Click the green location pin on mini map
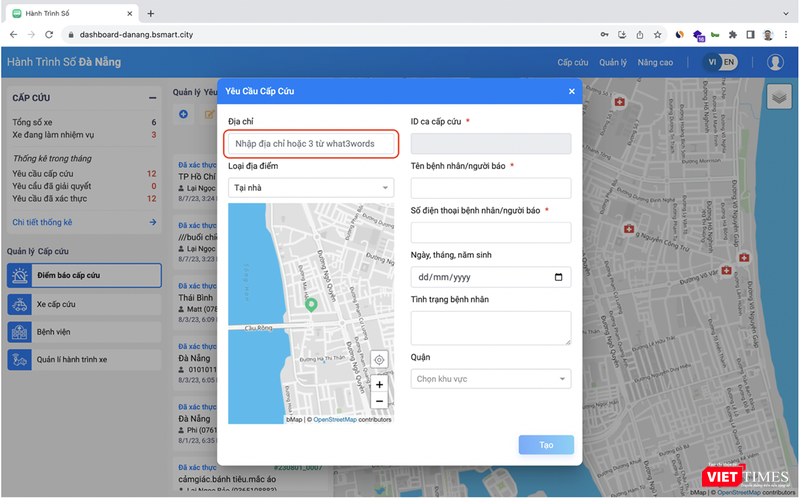 [311, 304]
